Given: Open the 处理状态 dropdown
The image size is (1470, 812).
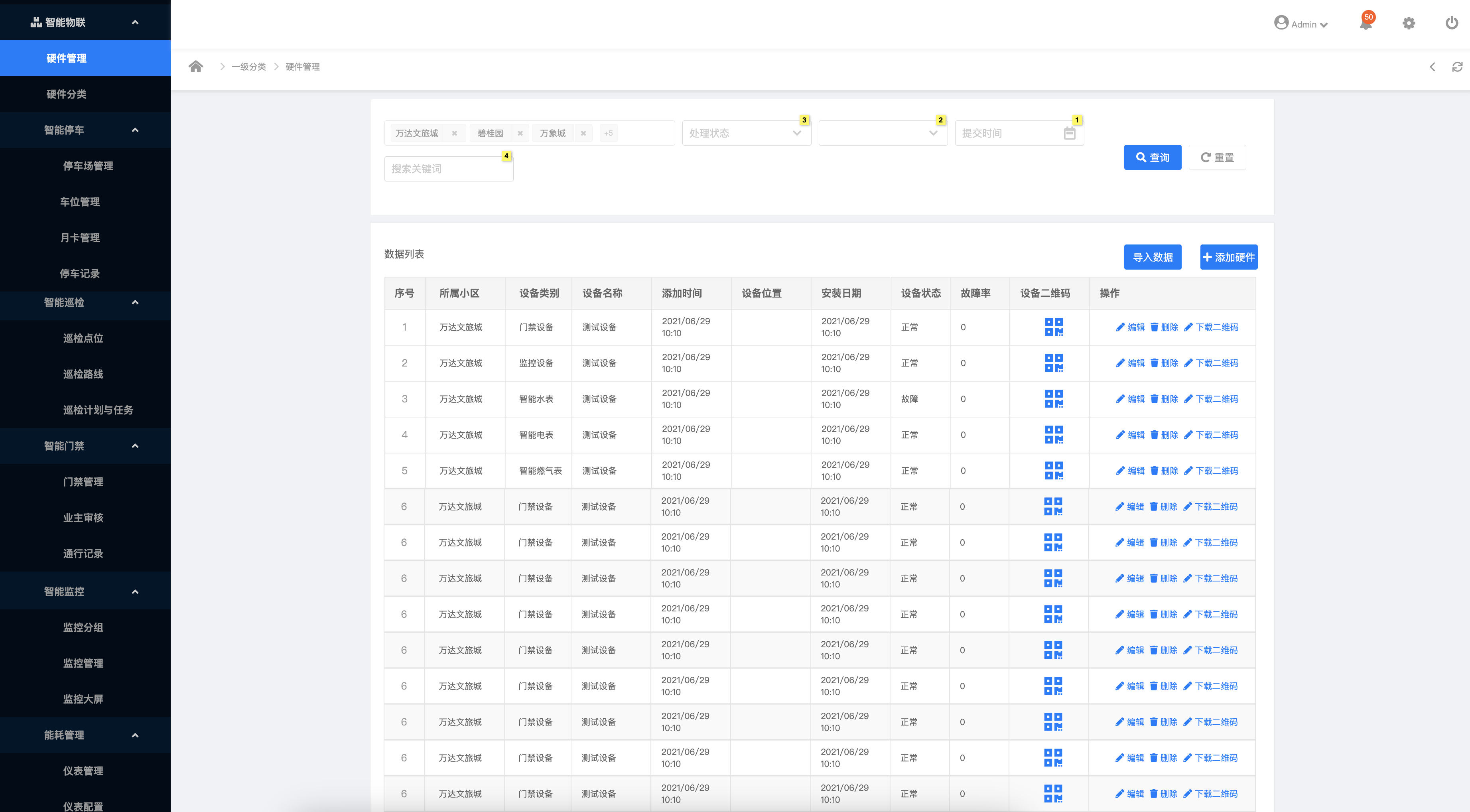Looking at the screenshot, I should 747,133.
